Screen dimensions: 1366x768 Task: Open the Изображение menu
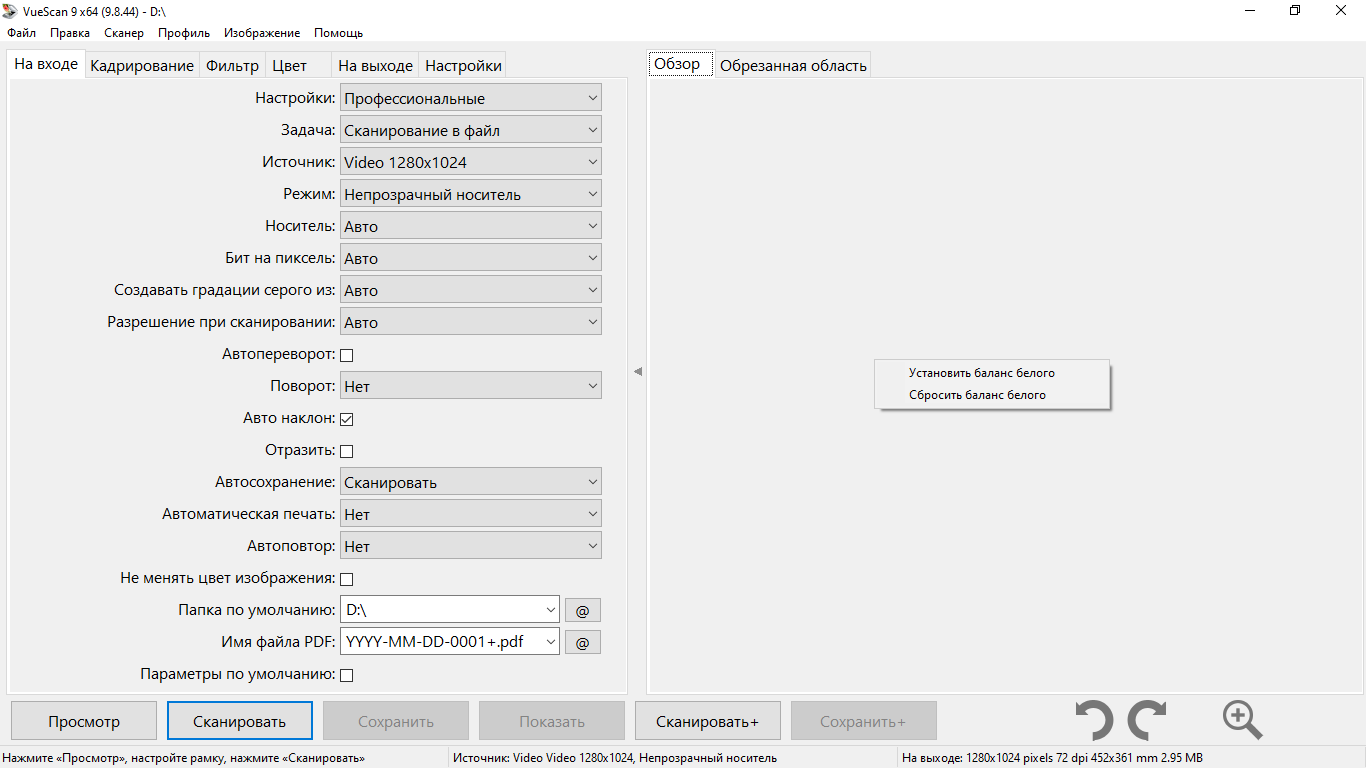260,33
